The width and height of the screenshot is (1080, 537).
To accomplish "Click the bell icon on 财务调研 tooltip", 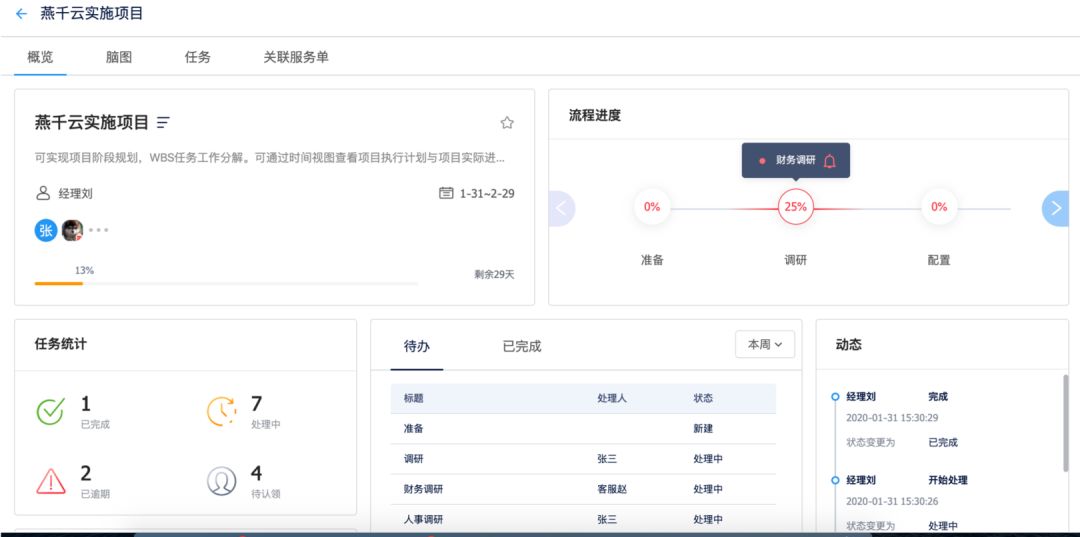I will (x=829, y=160).
